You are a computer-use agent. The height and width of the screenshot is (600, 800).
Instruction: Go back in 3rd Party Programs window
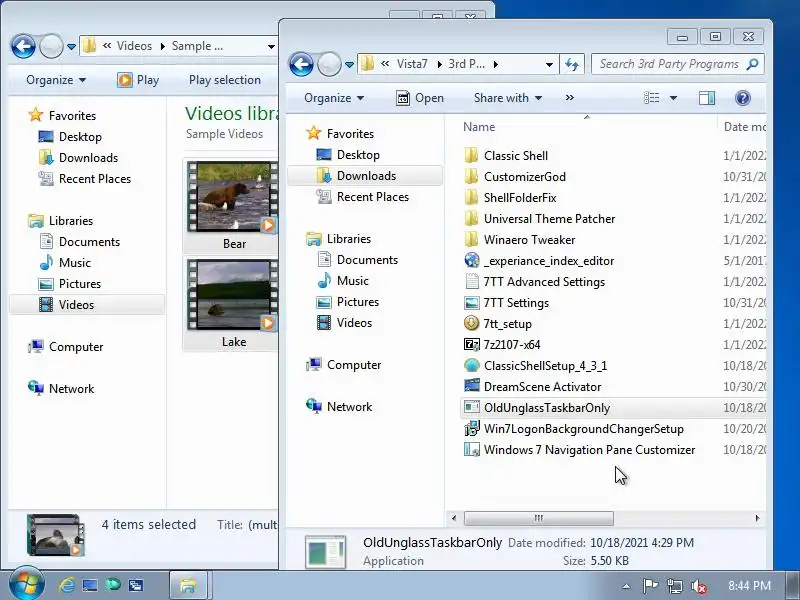point(301,65)
